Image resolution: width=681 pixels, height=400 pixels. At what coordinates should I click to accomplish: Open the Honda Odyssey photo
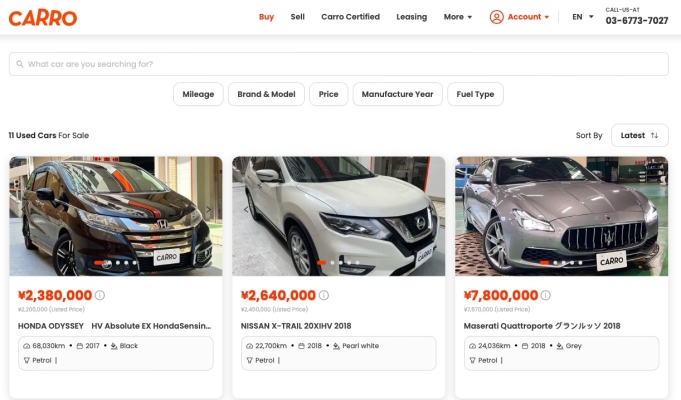coord(116,216)
